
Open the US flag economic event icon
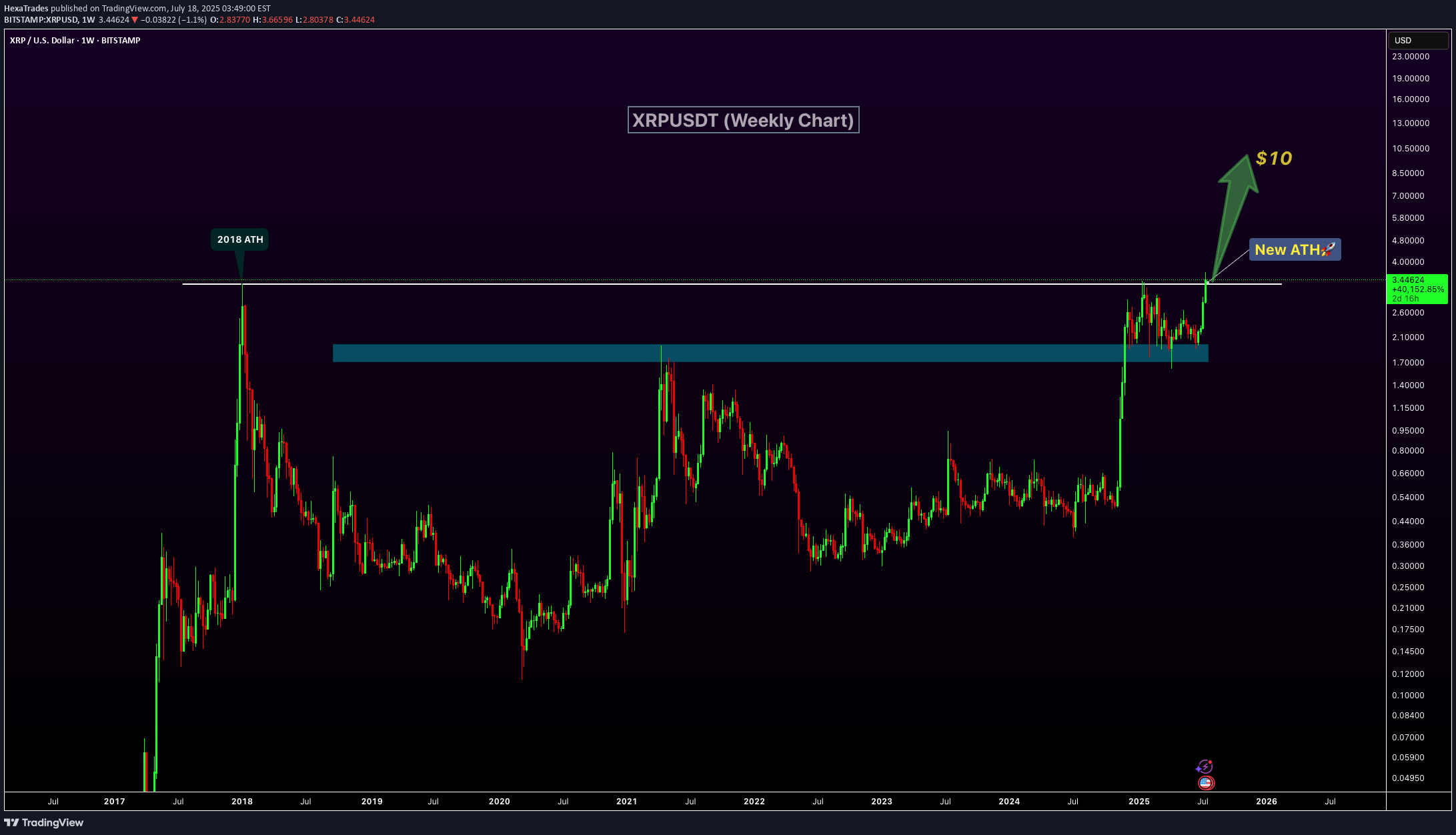click(x=1206, y=782)
